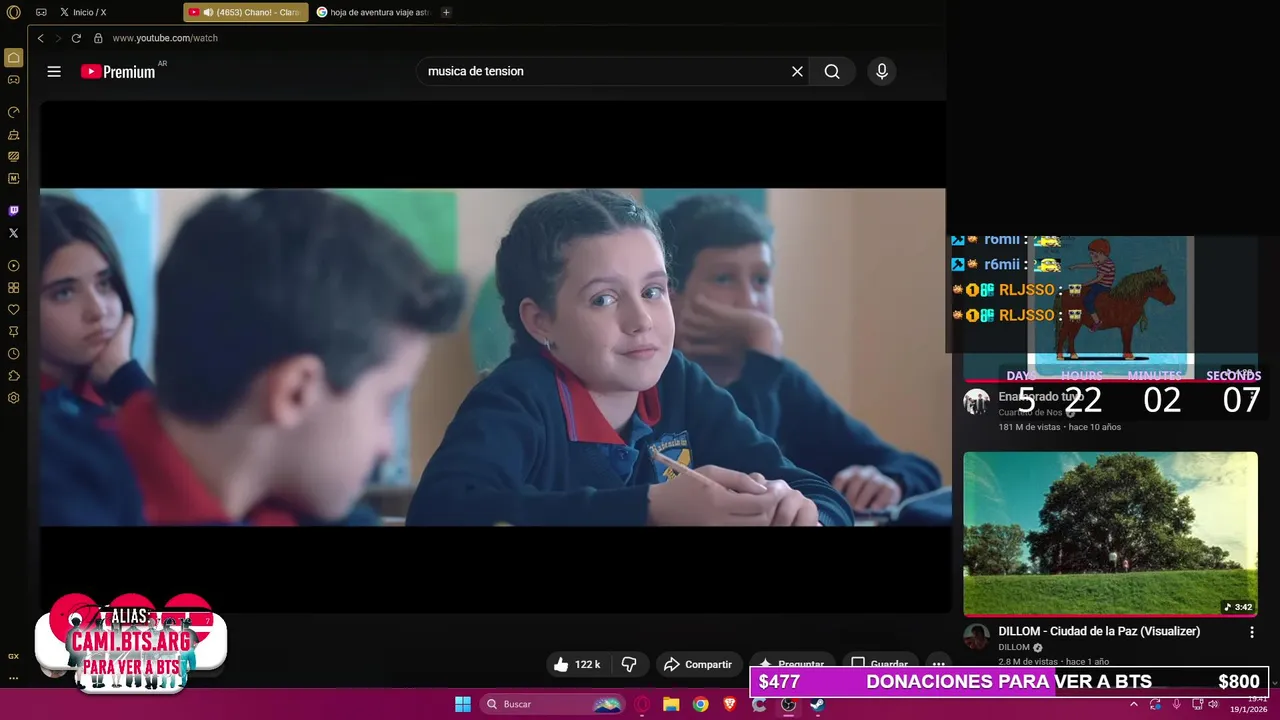Like the video, 122 k
The height and width of the screenshot is (720, 1280).
tap(577, 664)
